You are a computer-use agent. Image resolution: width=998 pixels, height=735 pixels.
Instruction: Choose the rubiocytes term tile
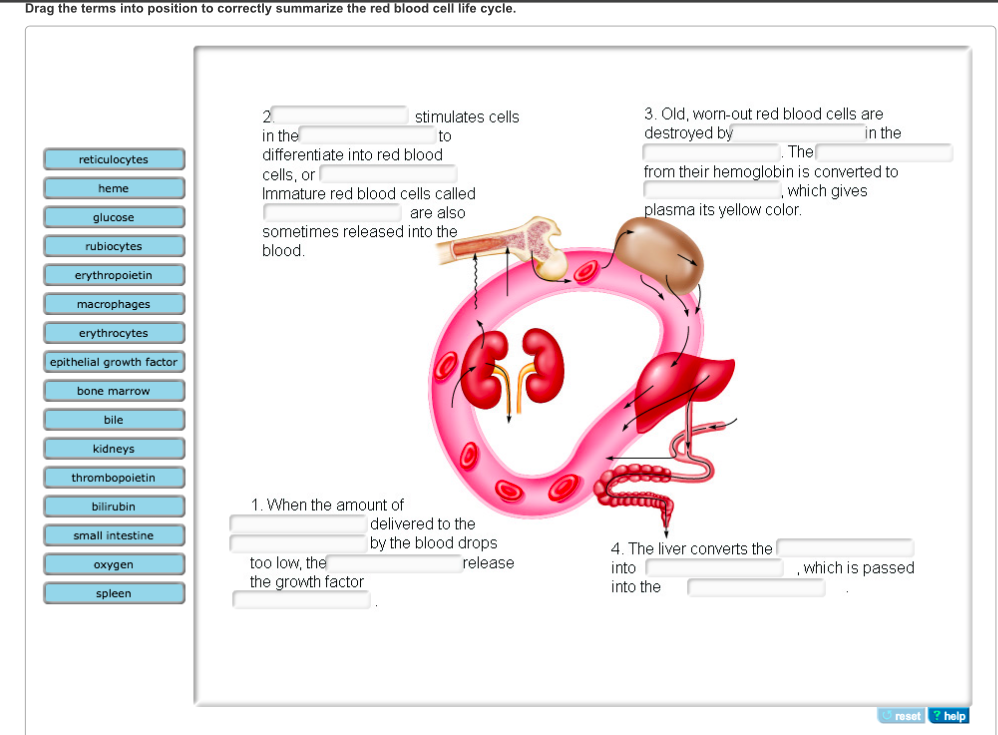[x=114, y=246]
